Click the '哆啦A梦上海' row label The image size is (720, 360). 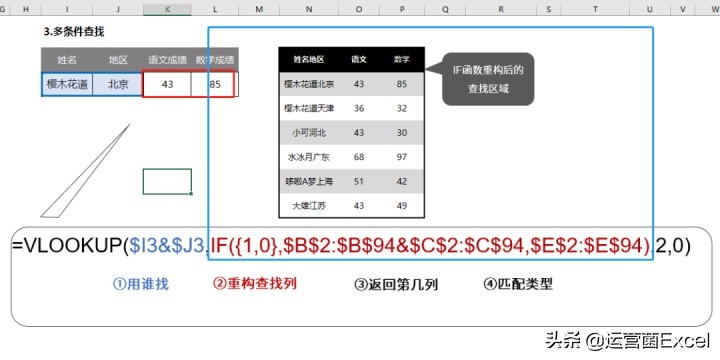point(309,181)
